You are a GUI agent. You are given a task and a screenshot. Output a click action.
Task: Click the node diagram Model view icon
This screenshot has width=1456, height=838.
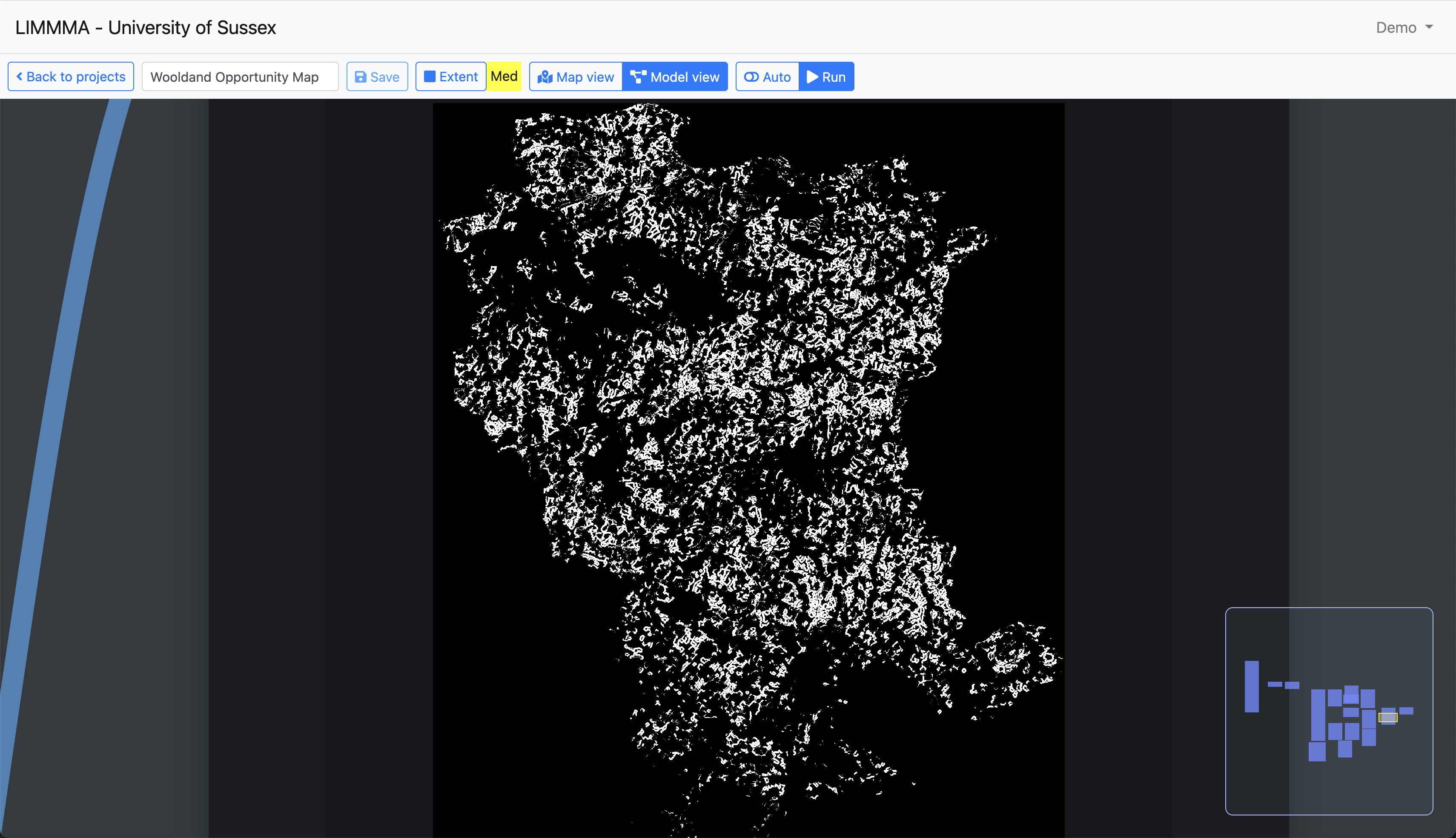tap(638, 77)
